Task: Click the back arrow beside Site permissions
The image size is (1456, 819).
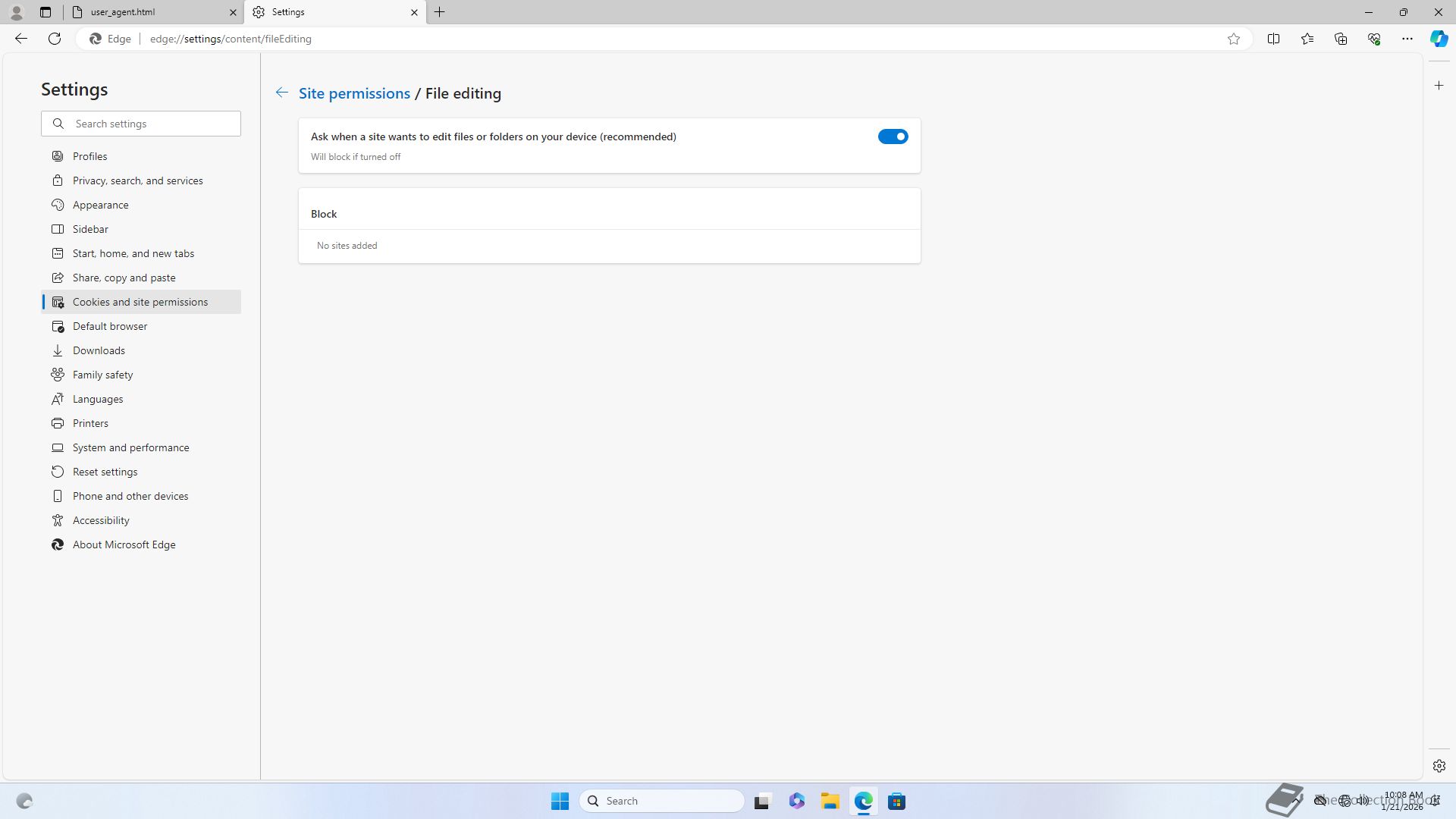Action: [281, 93]
